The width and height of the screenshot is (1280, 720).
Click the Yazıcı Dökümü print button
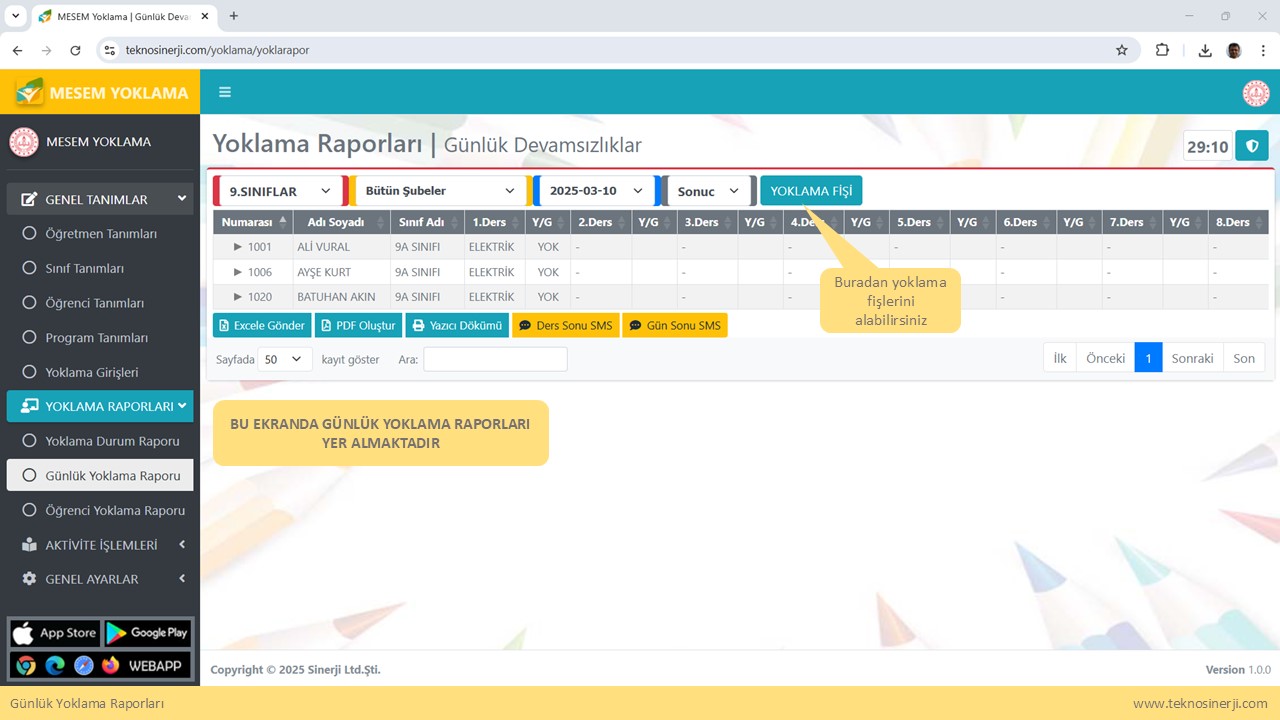click(457, 326)
